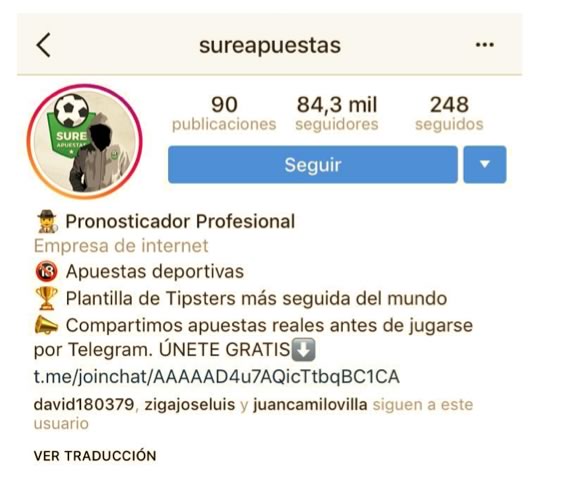Viewport: 561px width, 489px height.
Task: Tap the 18+ prohibited emoji icon
Action: 47,272
